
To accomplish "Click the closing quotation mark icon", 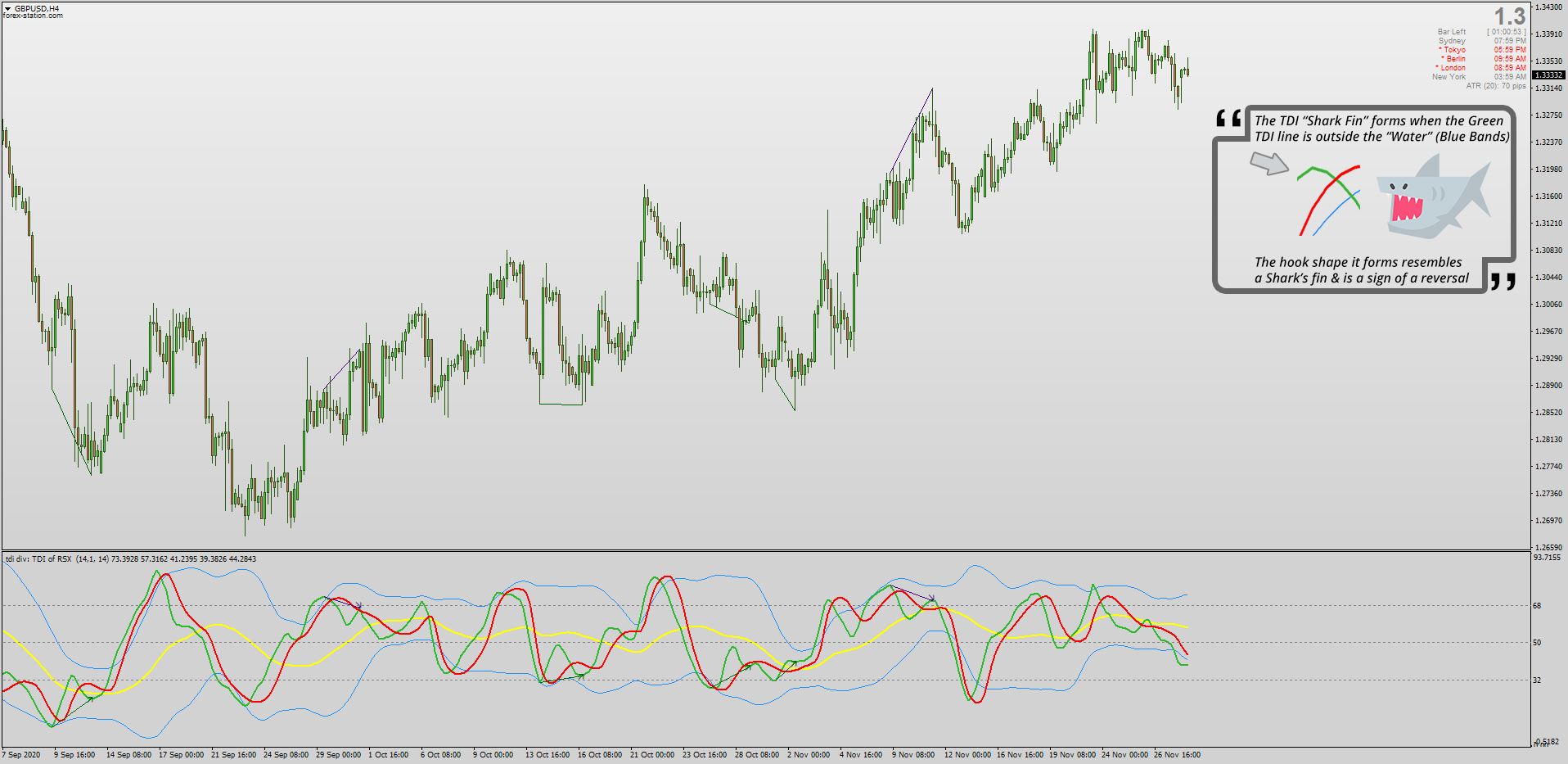I will (1503, 282).
